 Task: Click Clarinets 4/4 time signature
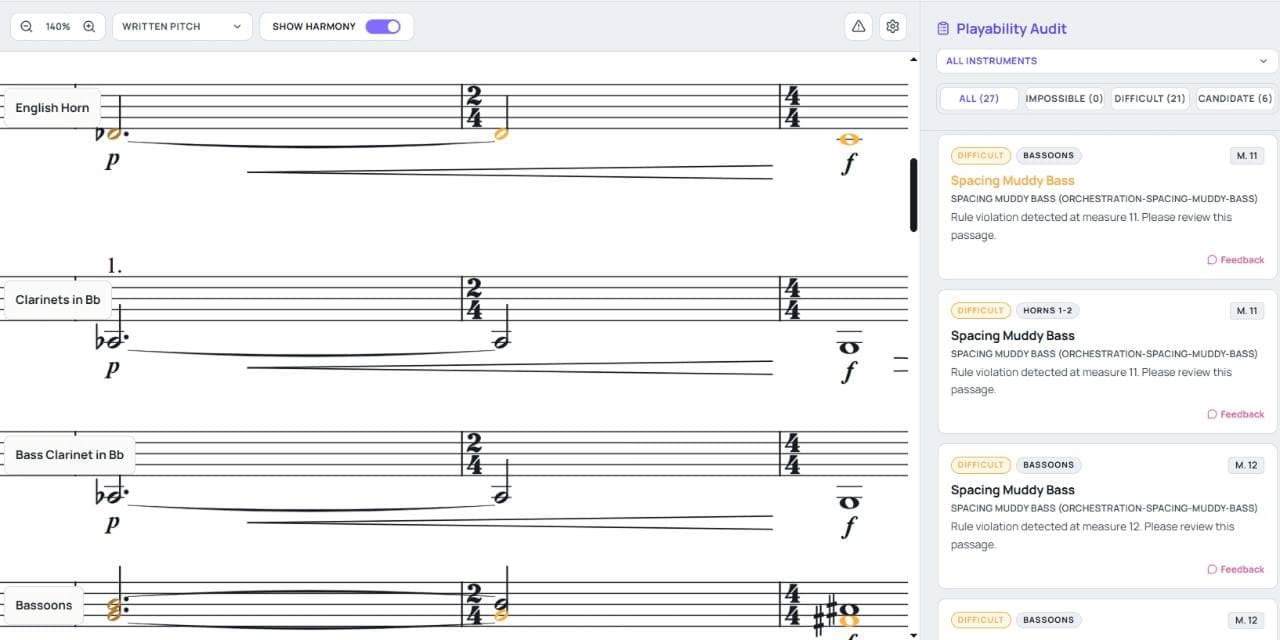pyautogui.click(x=792, y=300)
